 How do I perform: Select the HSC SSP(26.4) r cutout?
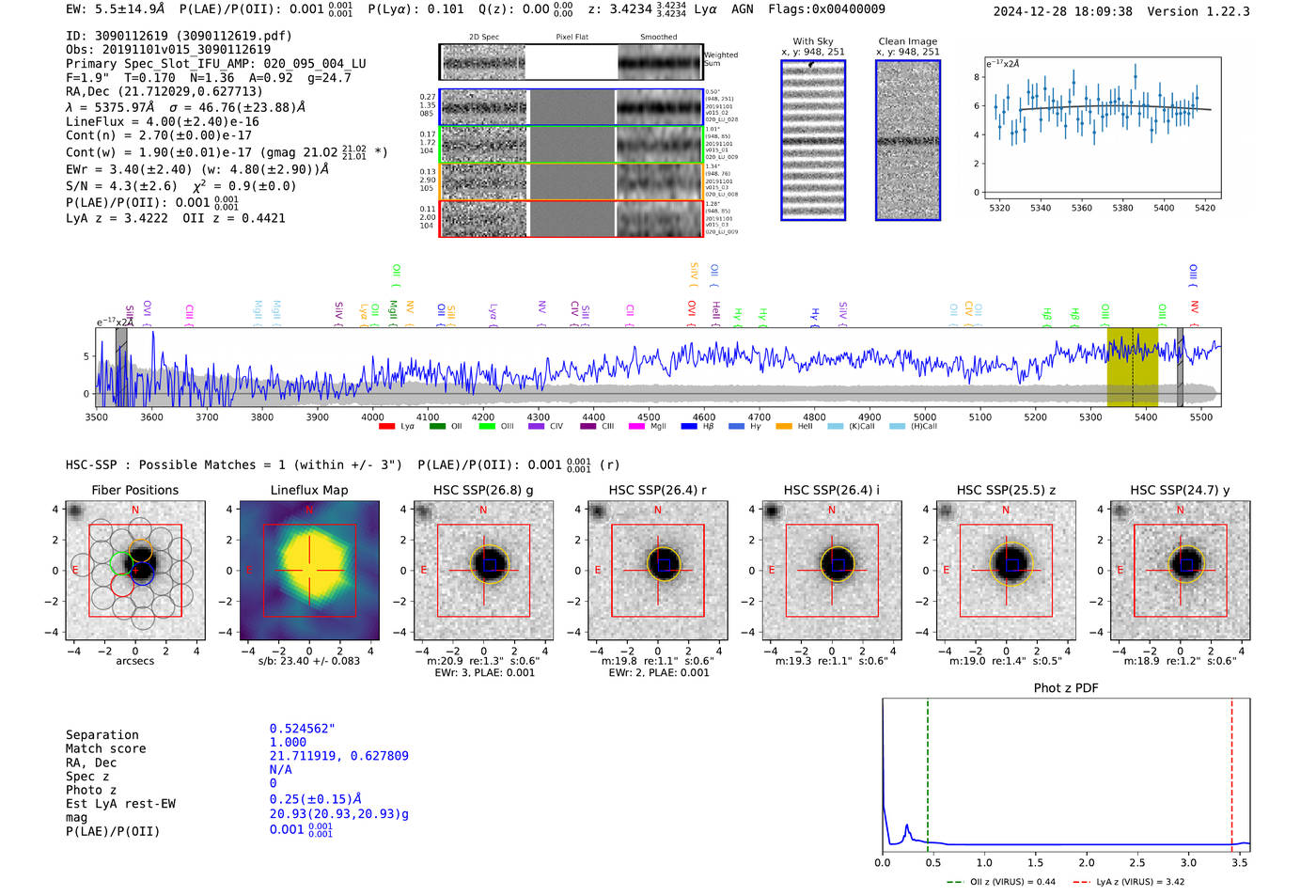[658, 570]
